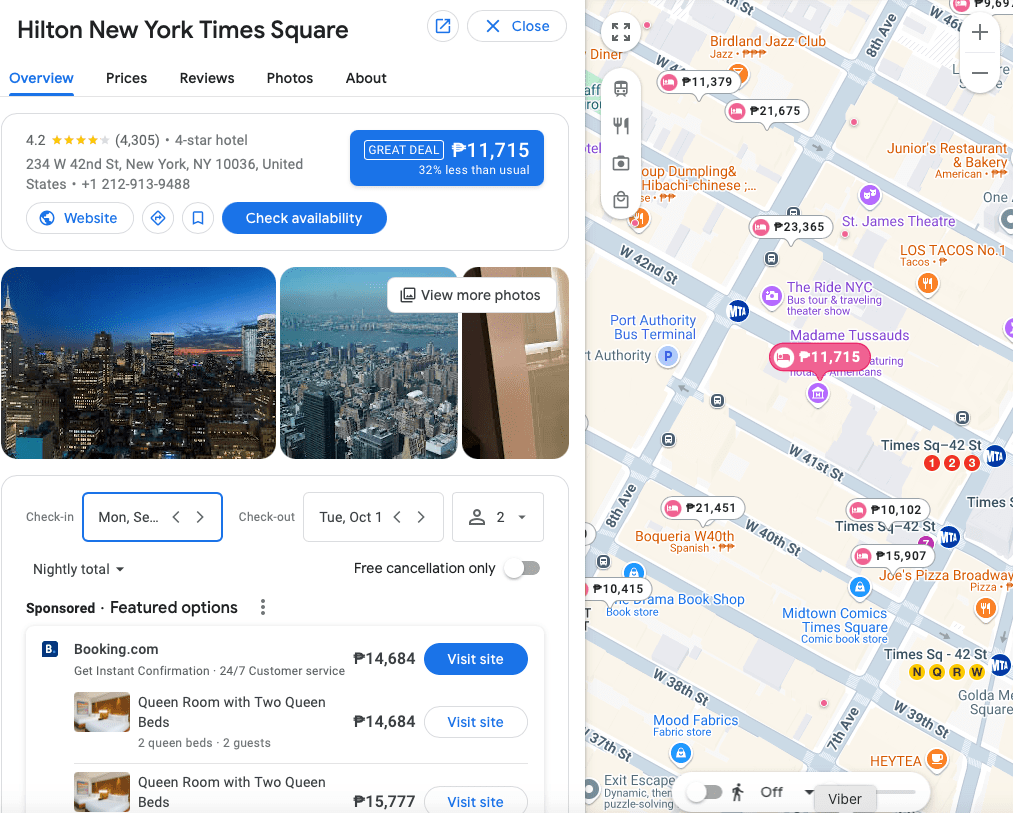Image resolution: width=1013 pixels, height=813 pixels.
Task: Enable Free cancellation only toggle
Action: click(523, 568)
